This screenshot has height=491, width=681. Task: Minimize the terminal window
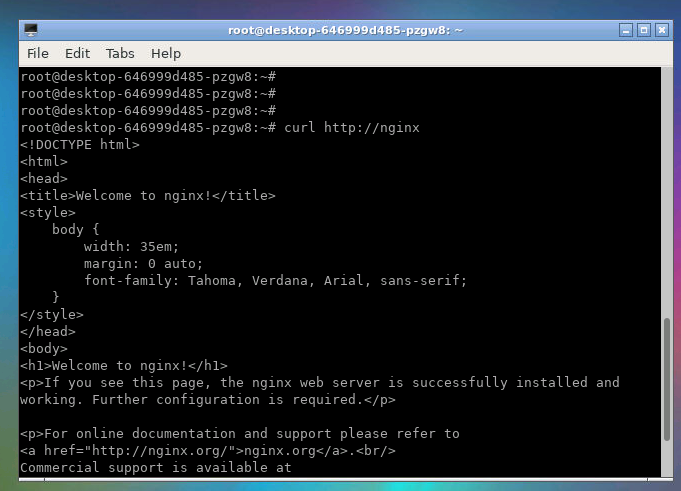pyautogui.click(x=626, y=30)
